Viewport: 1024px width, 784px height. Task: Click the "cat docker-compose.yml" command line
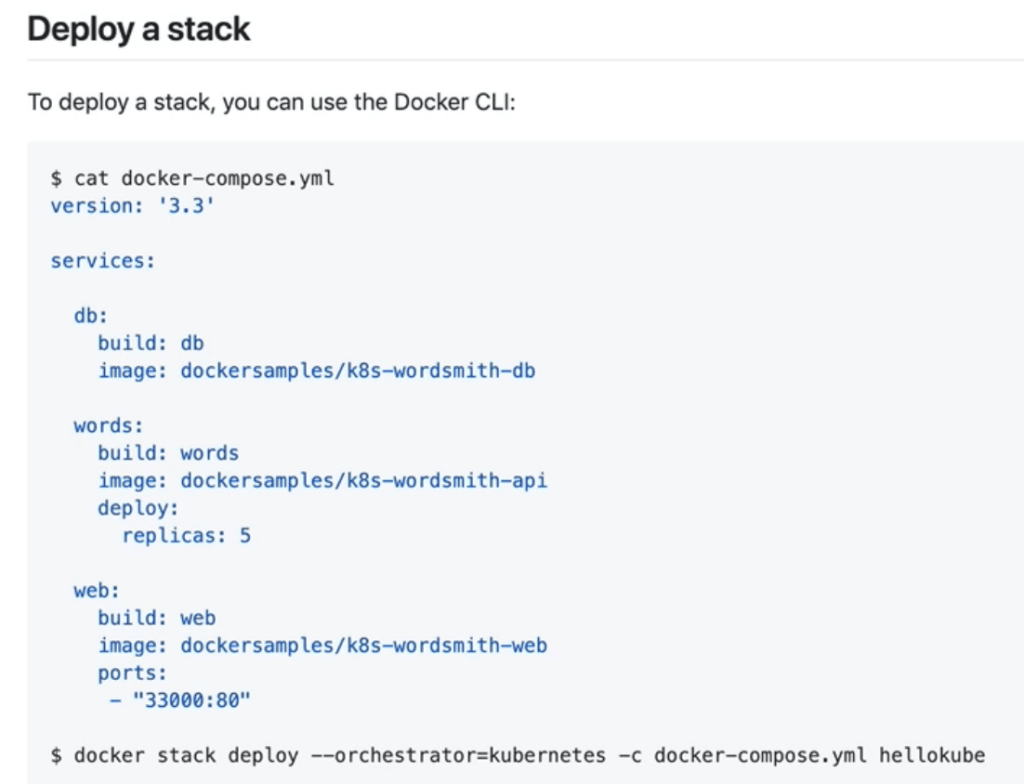(x=192, y=179)
